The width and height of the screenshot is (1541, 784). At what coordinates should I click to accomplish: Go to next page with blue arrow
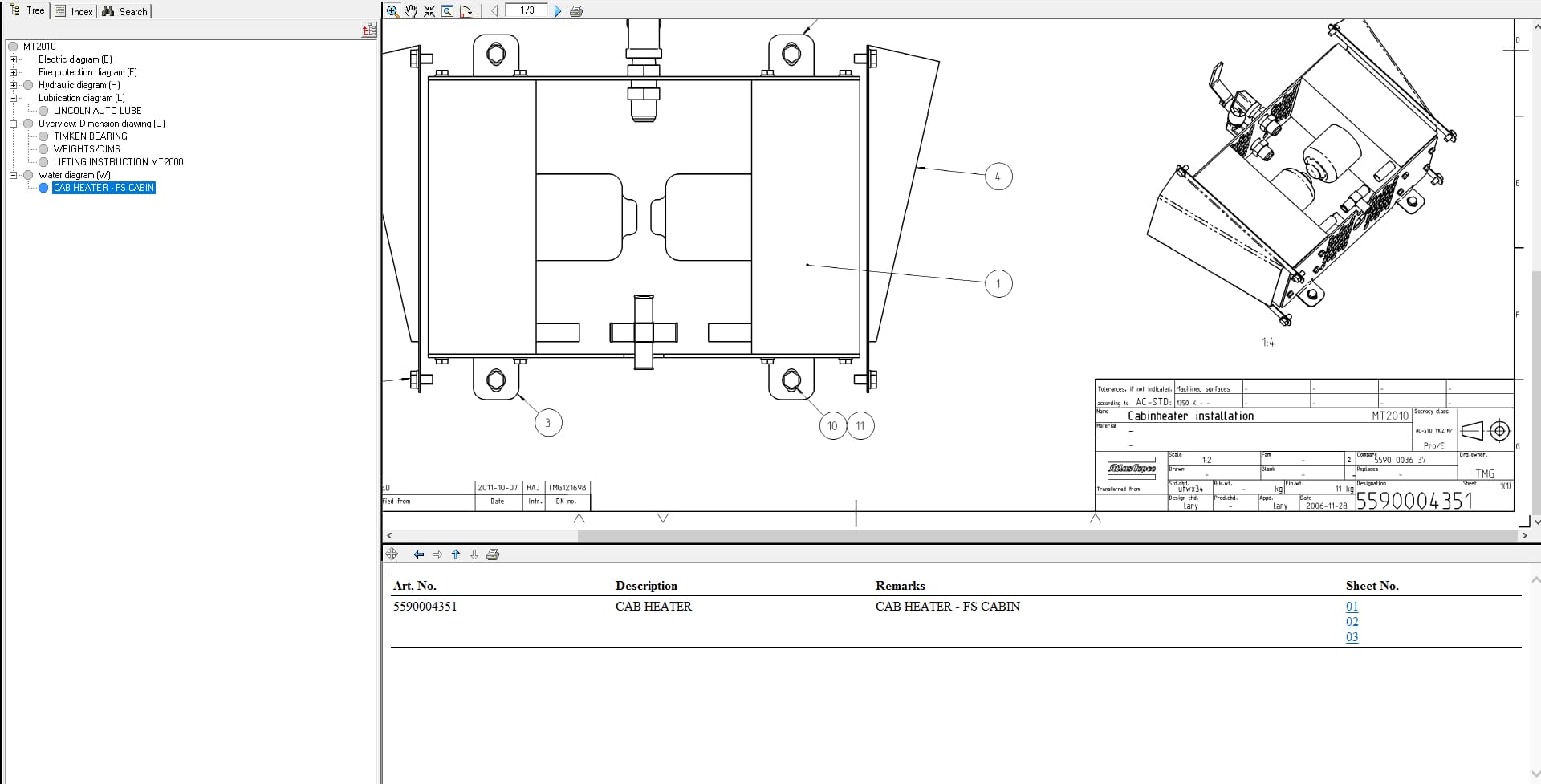pos(558,11)
